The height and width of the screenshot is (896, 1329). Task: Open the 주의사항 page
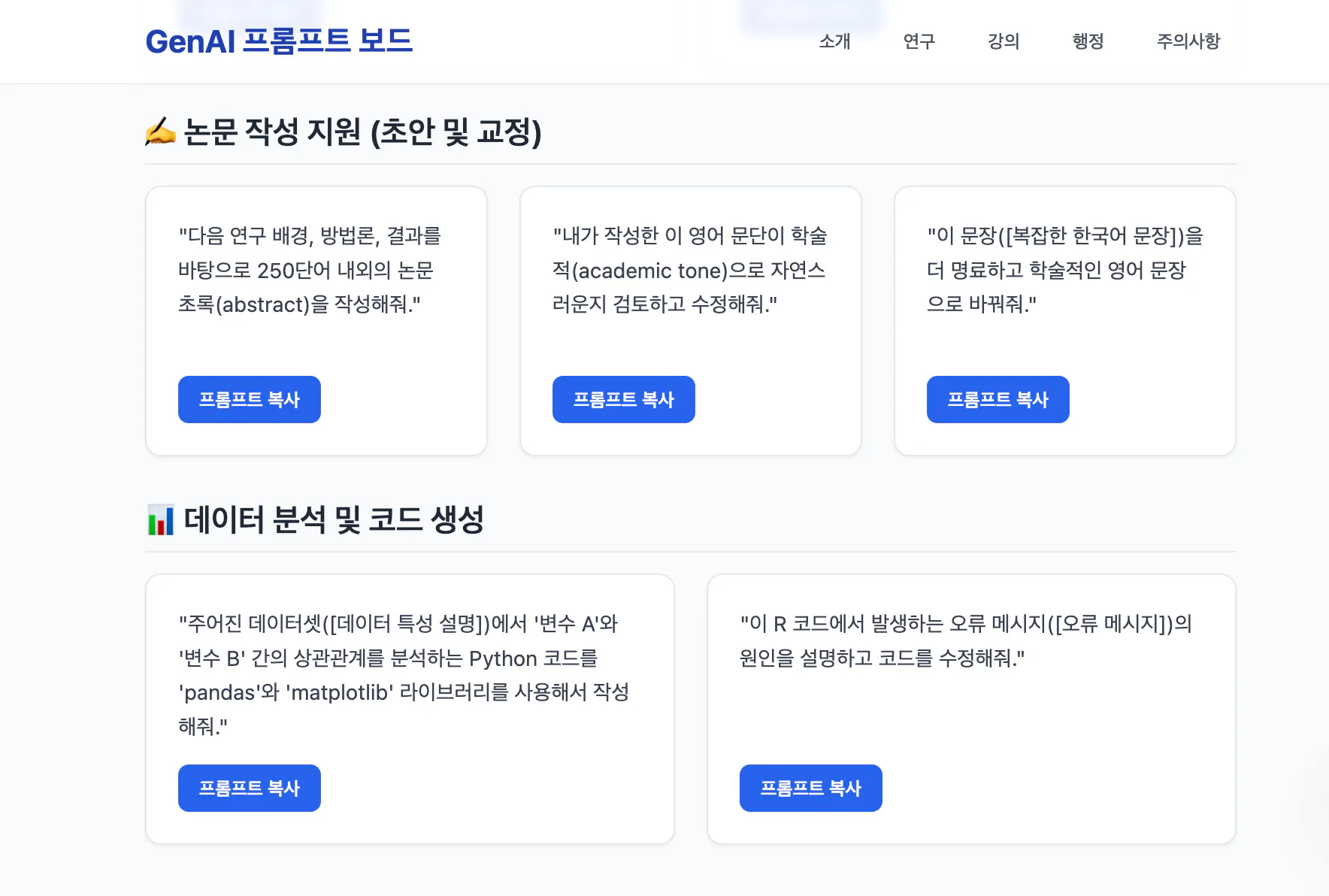point(1188,42)
